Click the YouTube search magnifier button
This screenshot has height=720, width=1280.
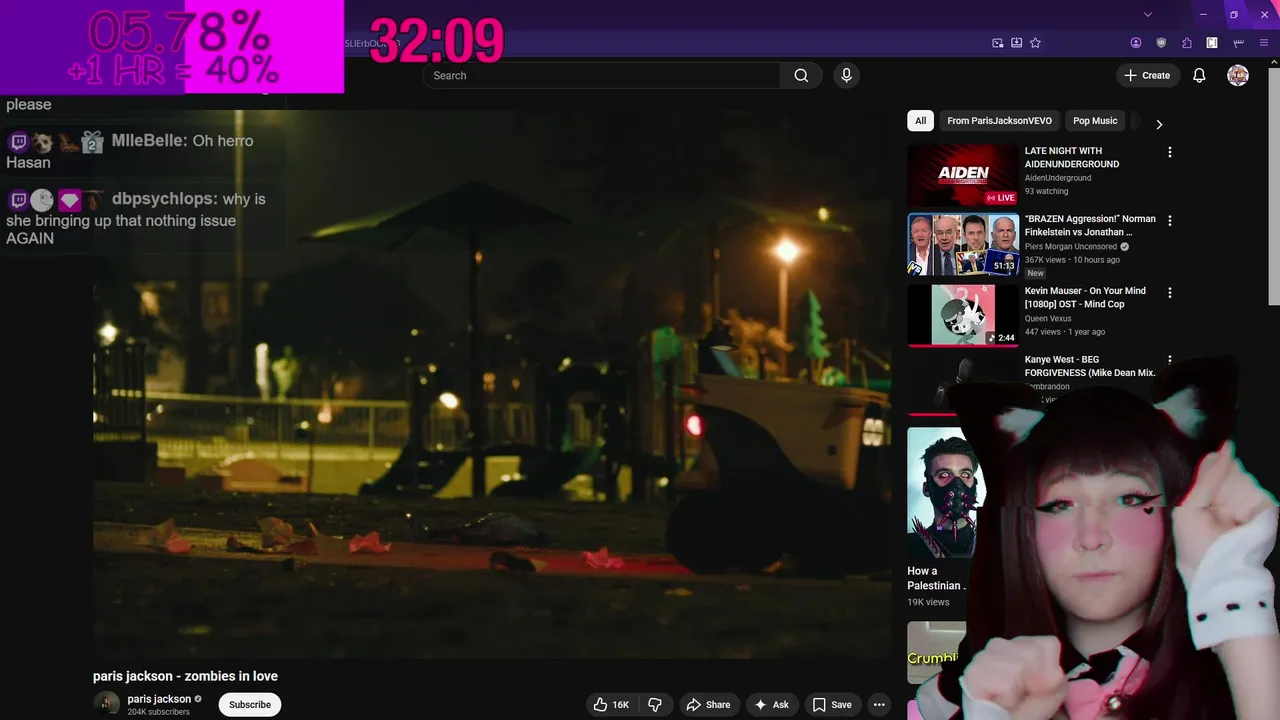coord(801,75)
